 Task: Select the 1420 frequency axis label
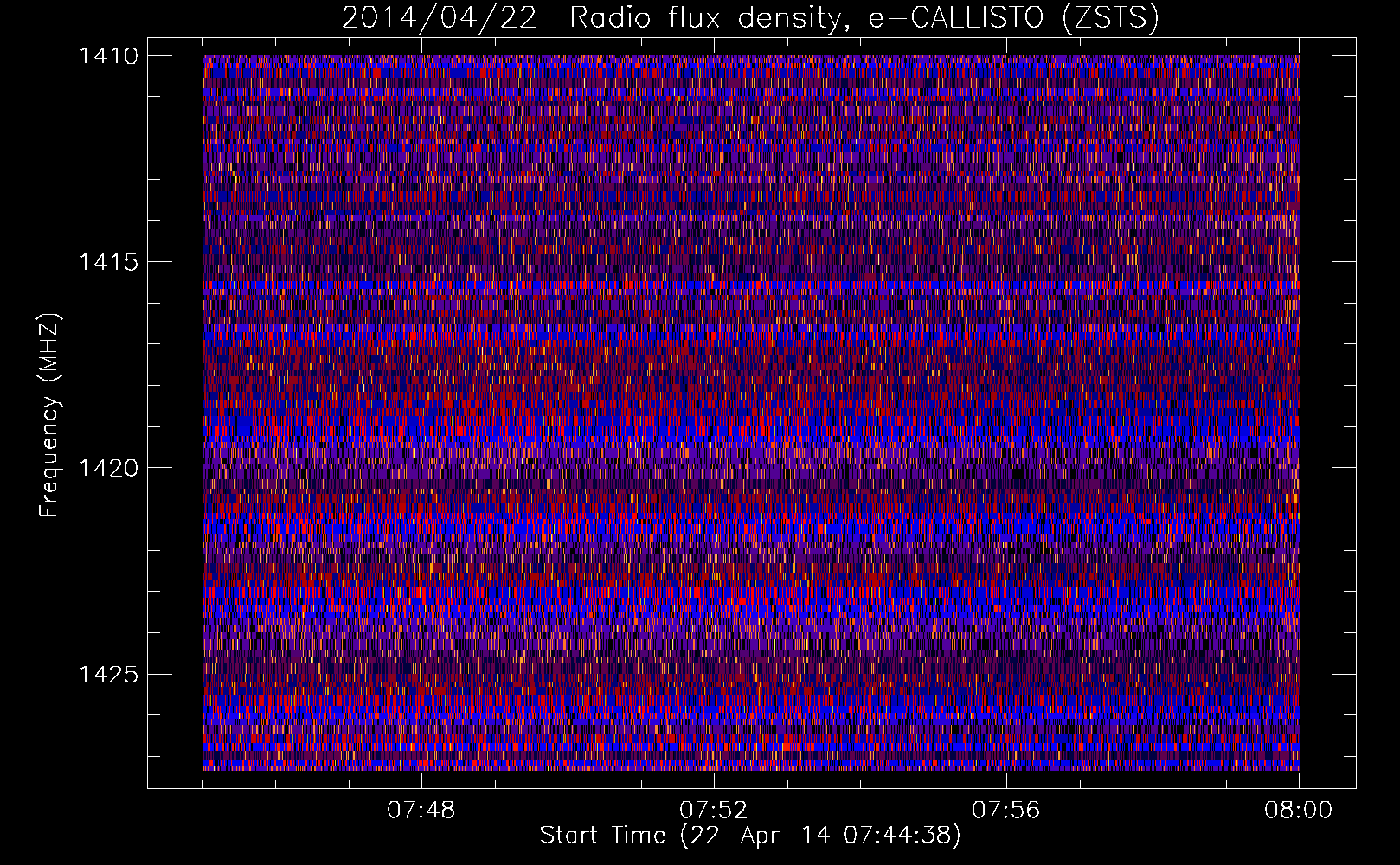tap(108, 468)
